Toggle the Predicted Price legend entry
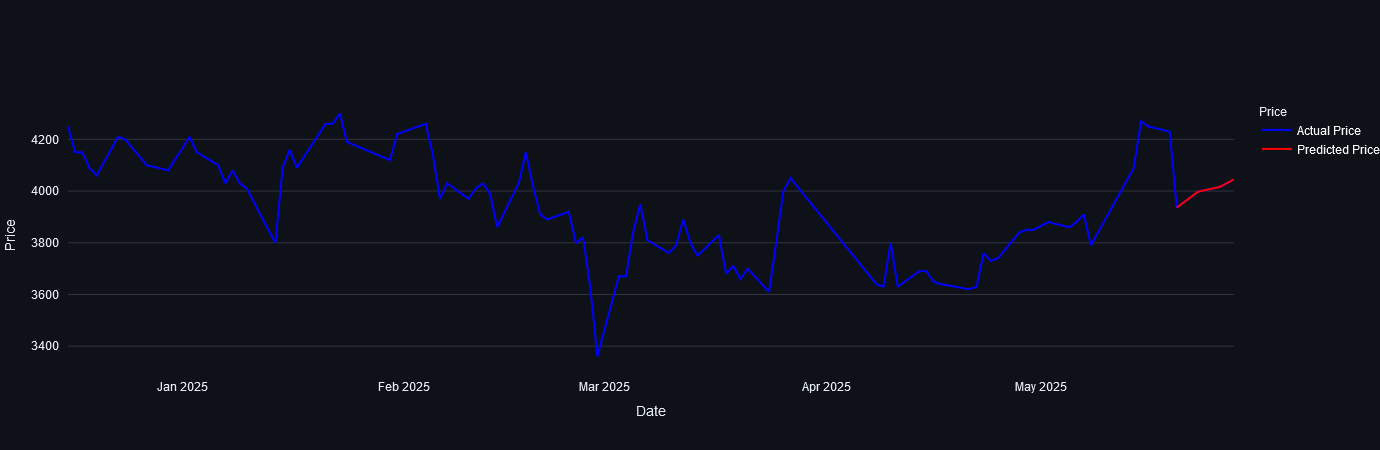This screenshot has height=450, width=1380. 1320,150
